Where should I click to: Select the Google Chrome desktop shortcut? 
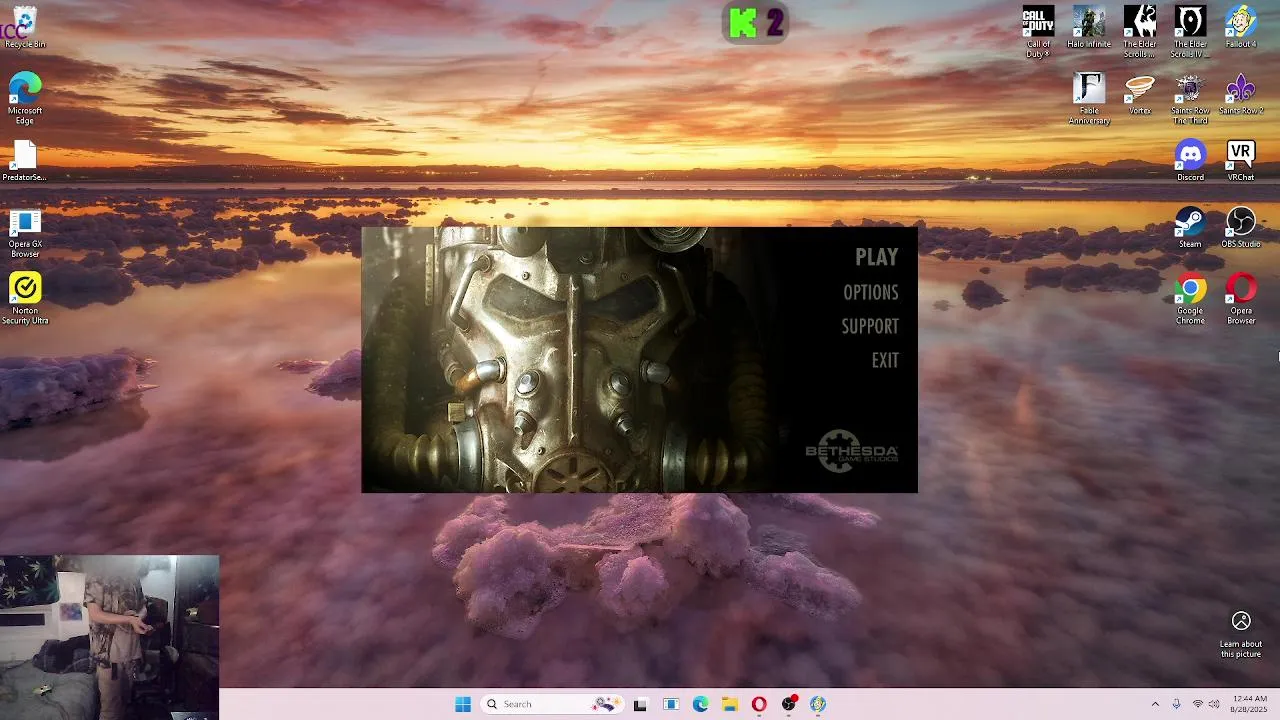point(1190,299)
